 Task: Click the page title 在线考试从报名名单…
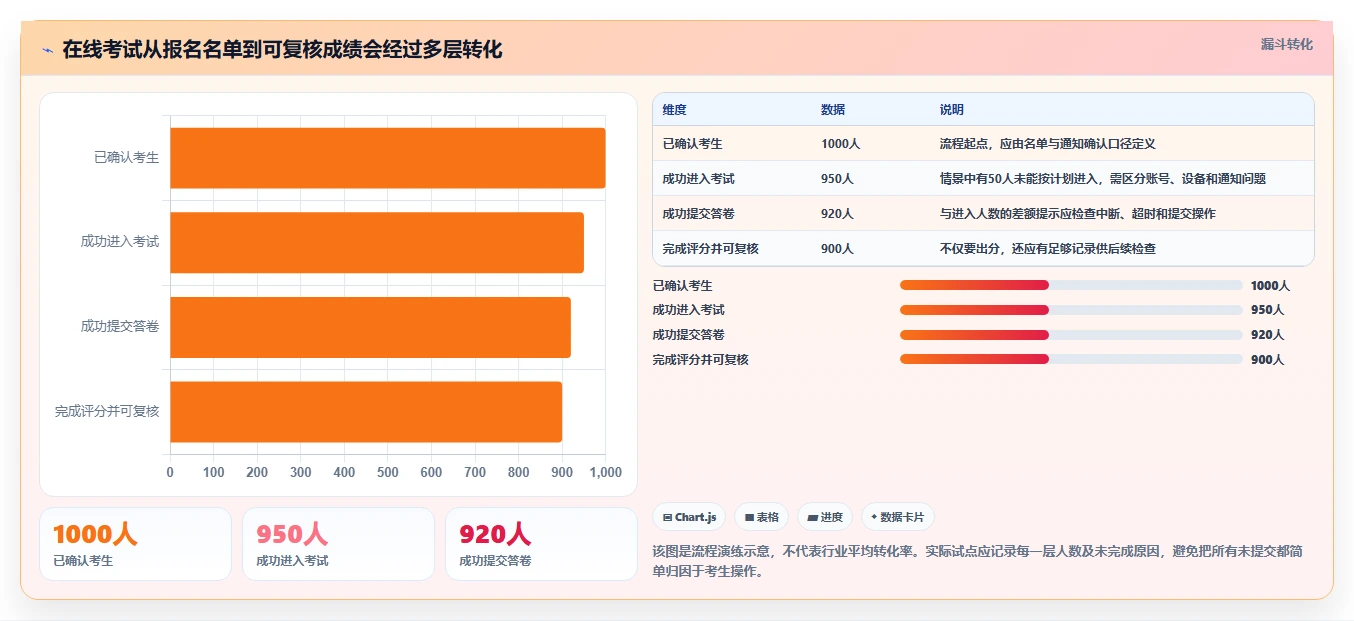[282, 50]
